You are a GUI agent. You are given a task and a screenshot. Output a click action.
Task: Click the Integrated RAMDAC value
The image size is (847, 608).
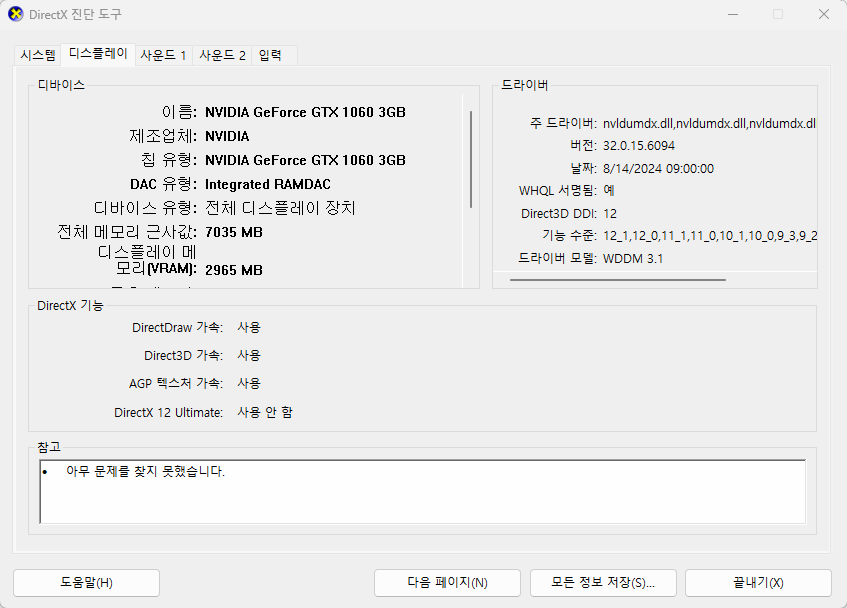(x=267, y=185)
